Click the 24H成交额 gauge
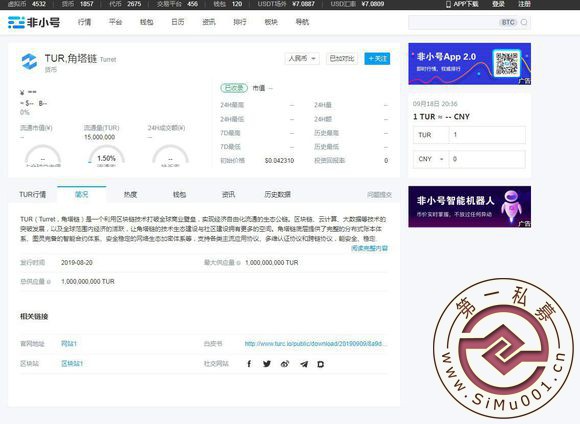580x424 pixels. [x=170, y=156]
